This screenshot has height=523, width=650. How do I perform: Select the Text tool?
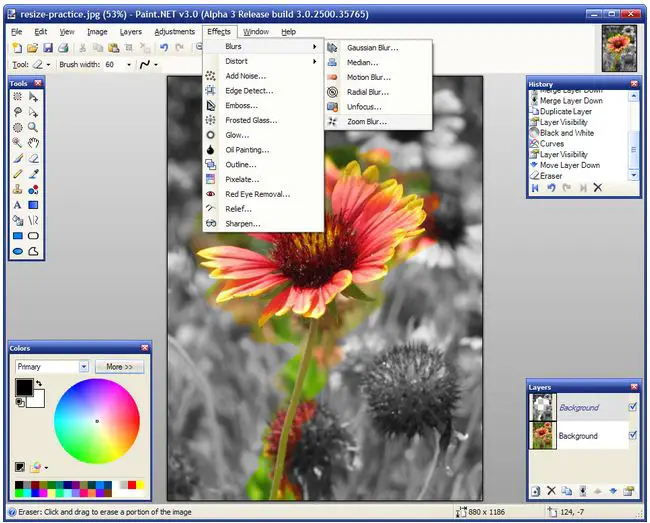pos(17,205)
